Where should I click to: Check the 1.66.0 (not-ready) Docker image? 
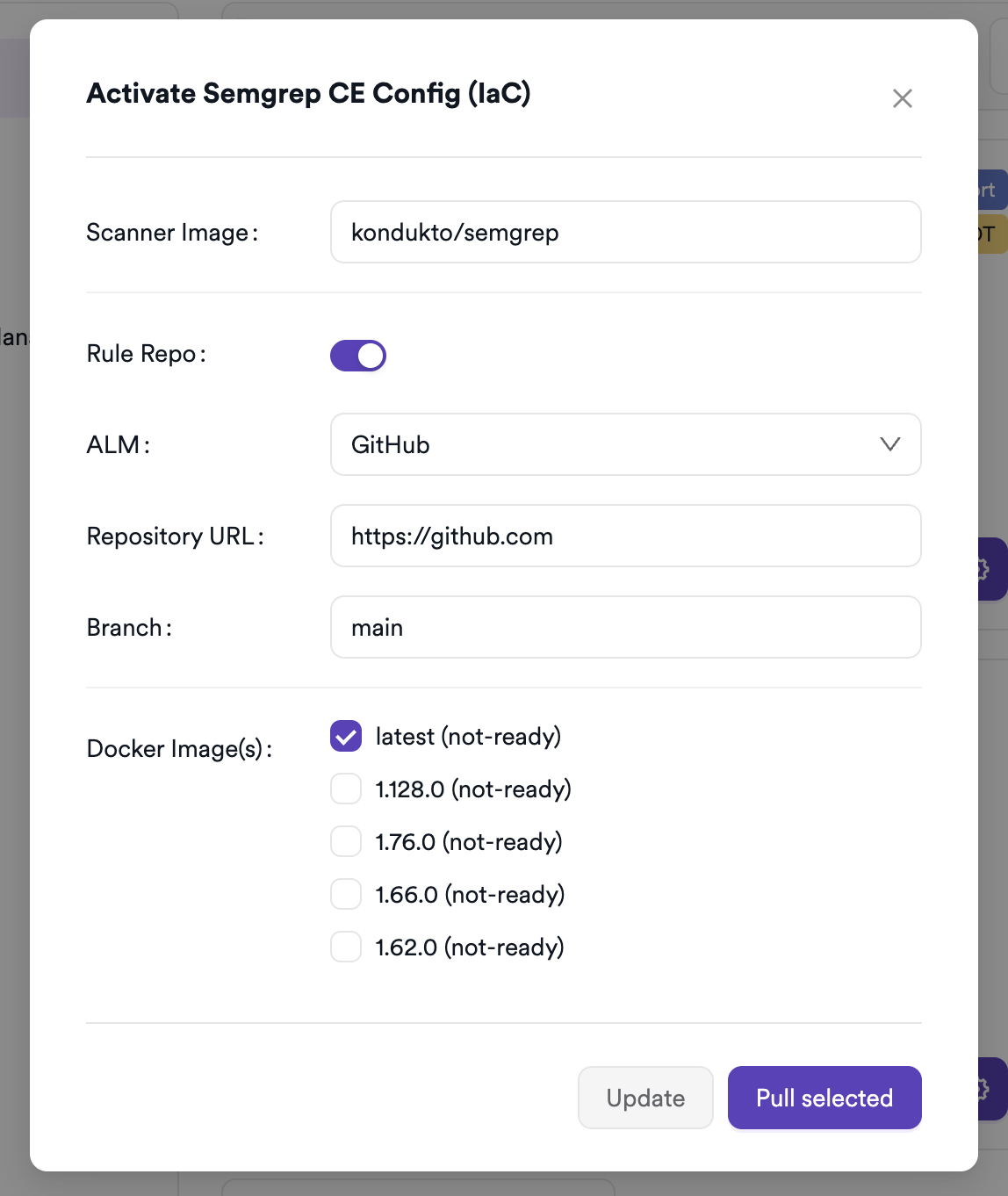point(346,894)
